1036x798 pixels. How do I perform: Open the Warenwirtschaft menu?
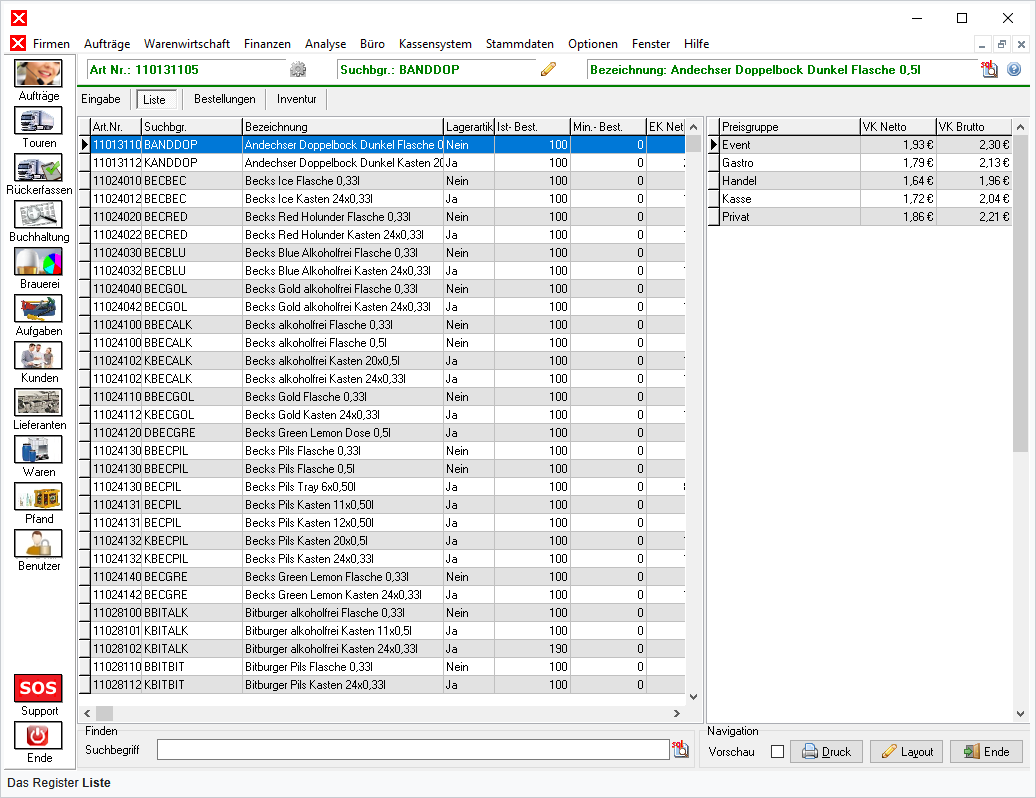[x=187, y=44]
